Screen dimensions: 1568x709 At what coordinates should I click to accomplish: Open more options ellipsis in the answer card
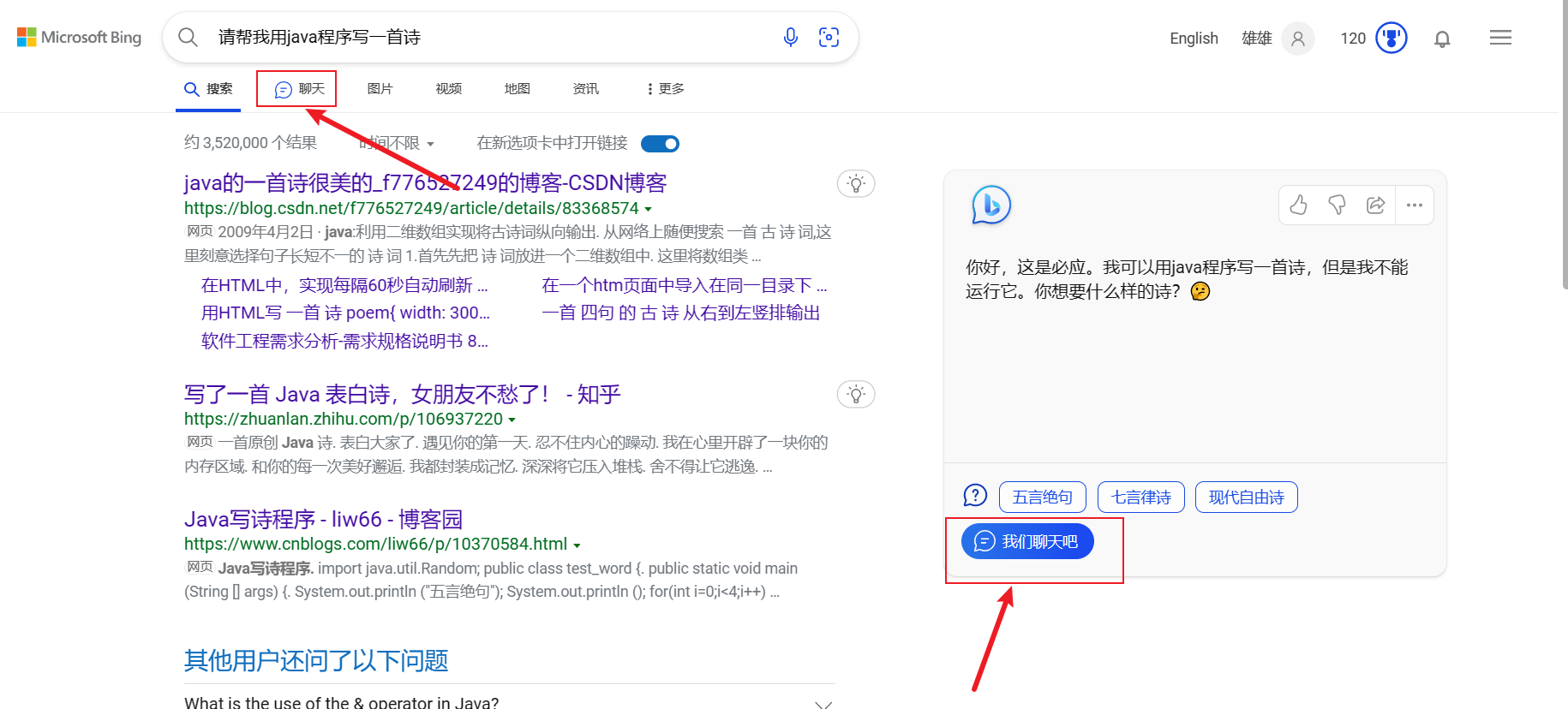pos(1415,205)
